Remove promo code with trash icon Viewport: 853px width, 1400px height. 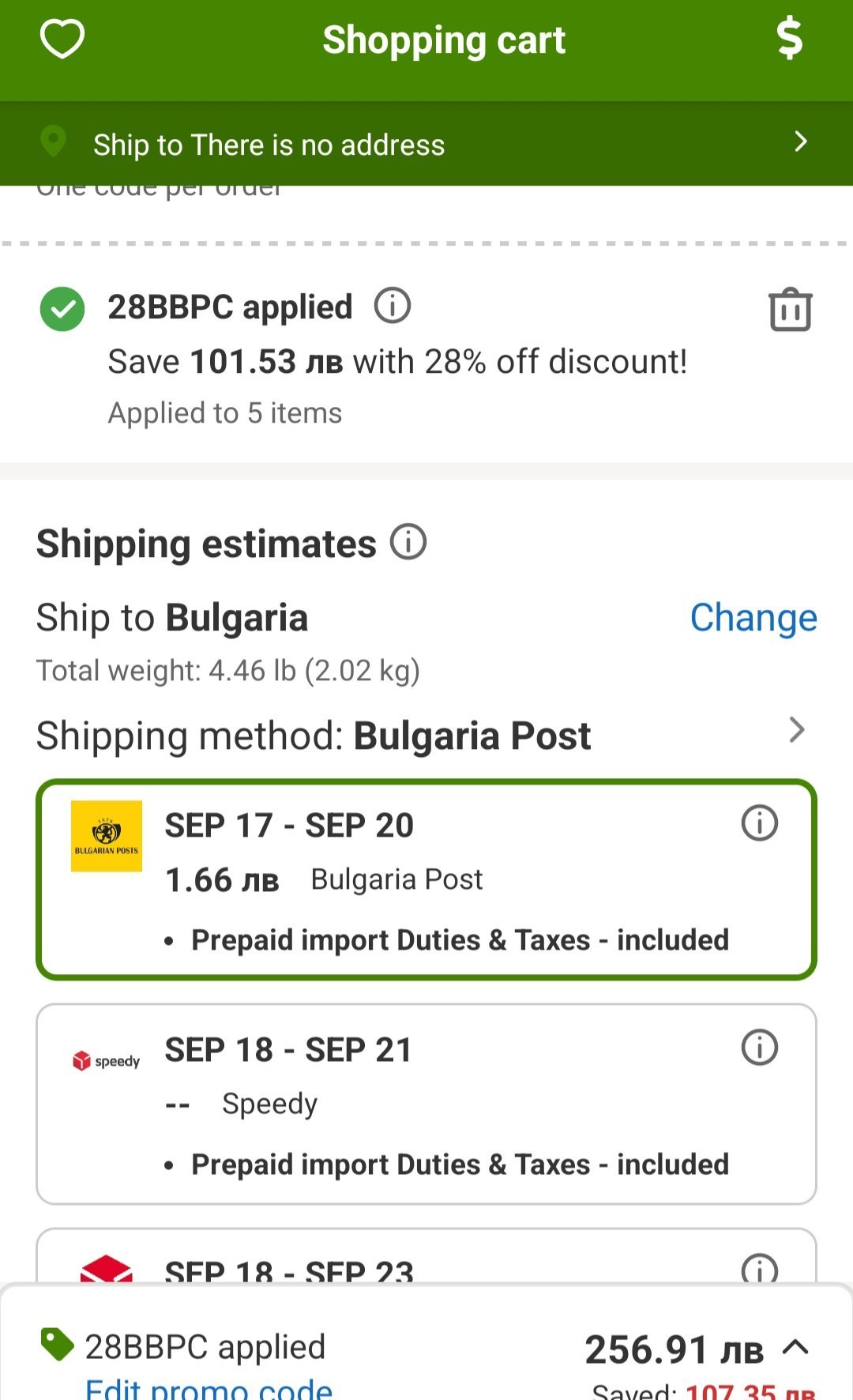pos(790,309)
